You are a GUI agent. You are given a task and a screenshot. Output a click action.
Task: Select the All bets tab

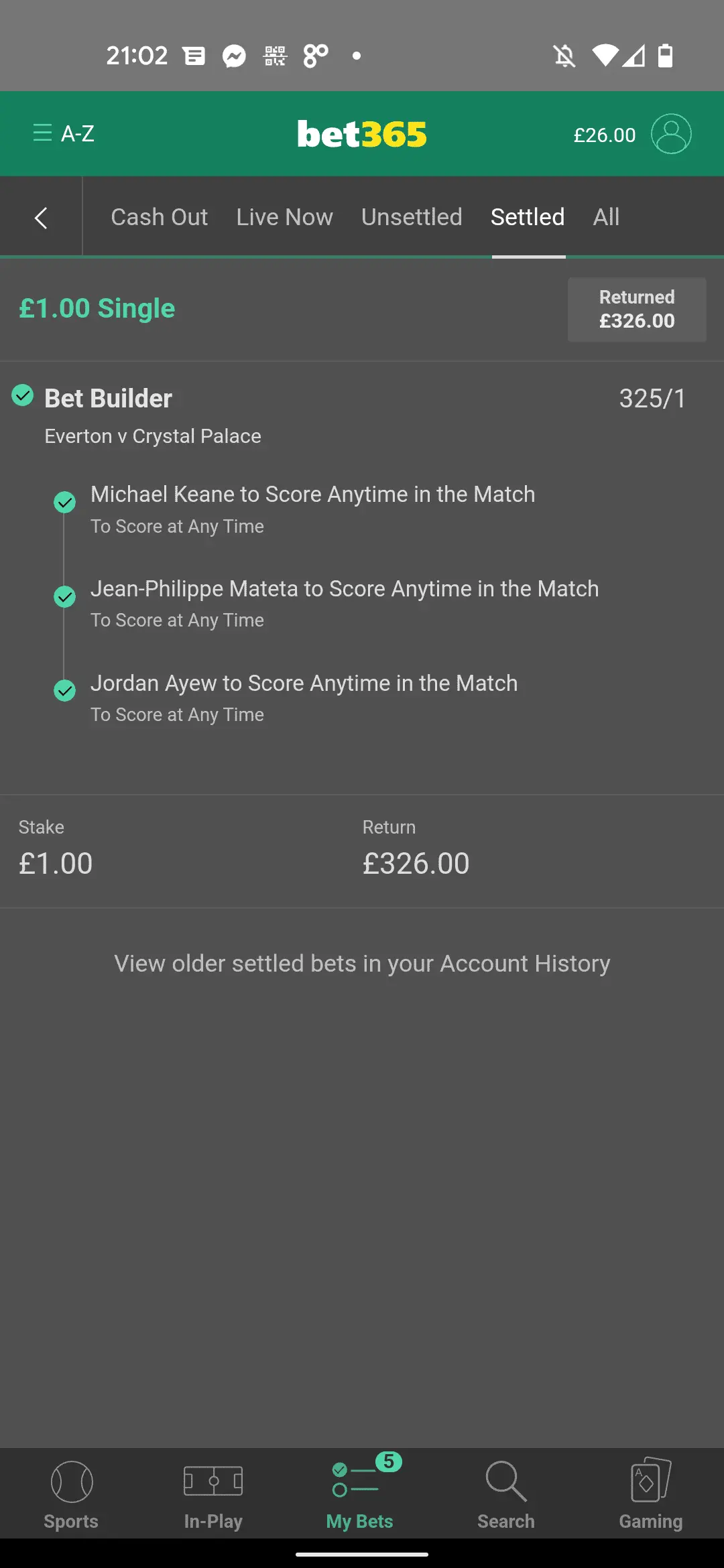606,217
